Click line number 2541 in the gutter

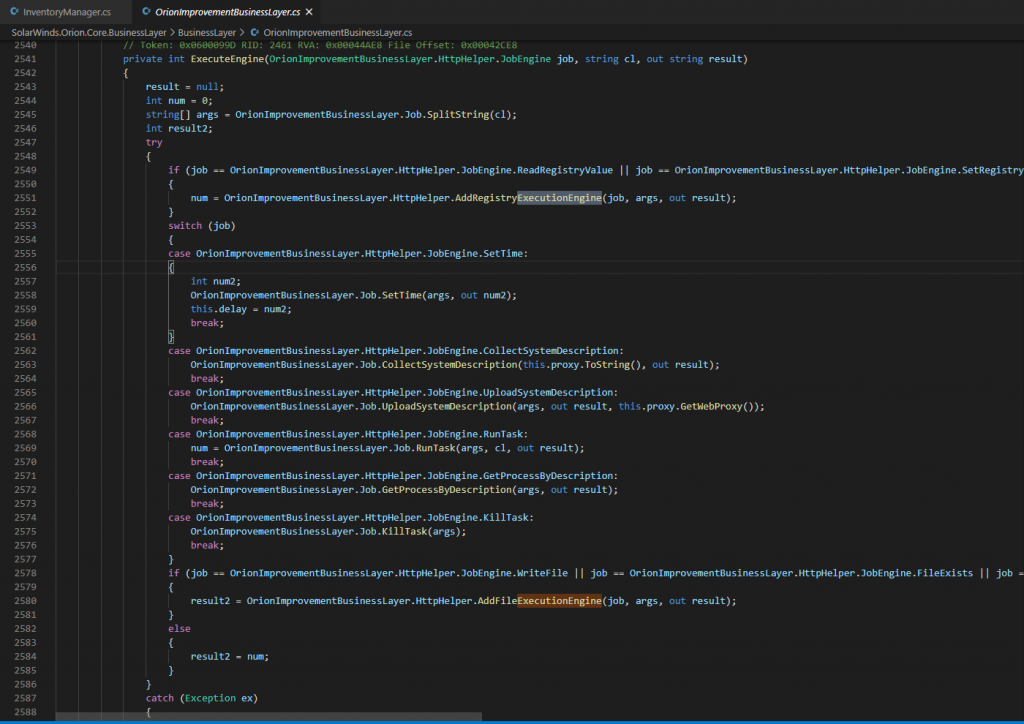(x=25, y=59)
